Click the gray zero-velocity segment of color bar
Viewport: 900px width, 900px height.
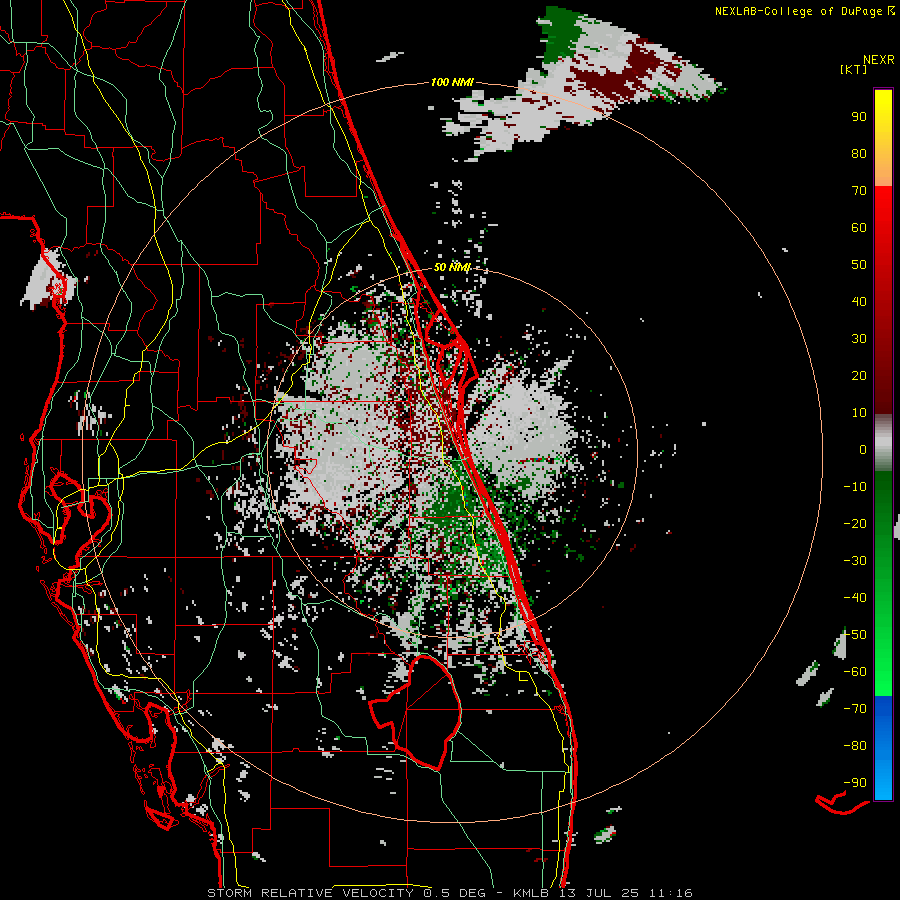pos(883,443)
